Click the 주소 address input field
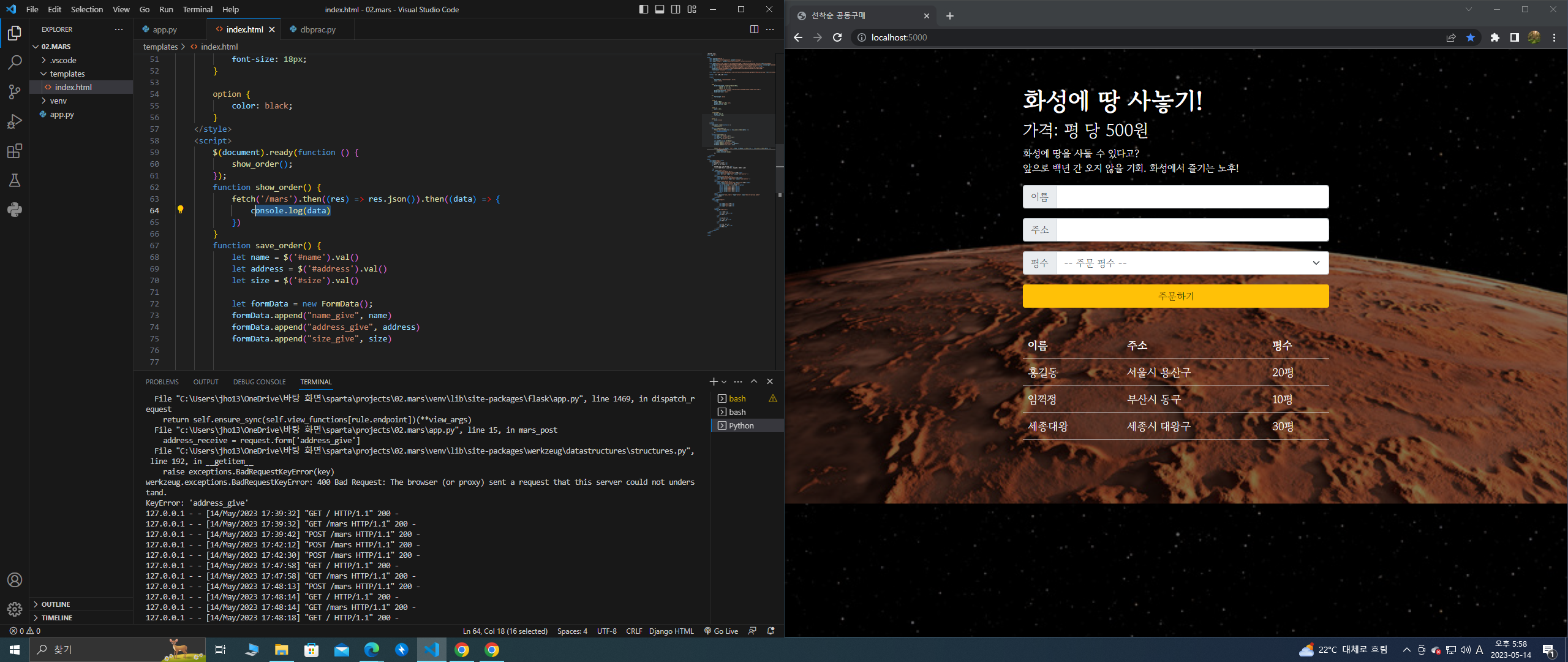1568x662 pixels. [1192, 230]
